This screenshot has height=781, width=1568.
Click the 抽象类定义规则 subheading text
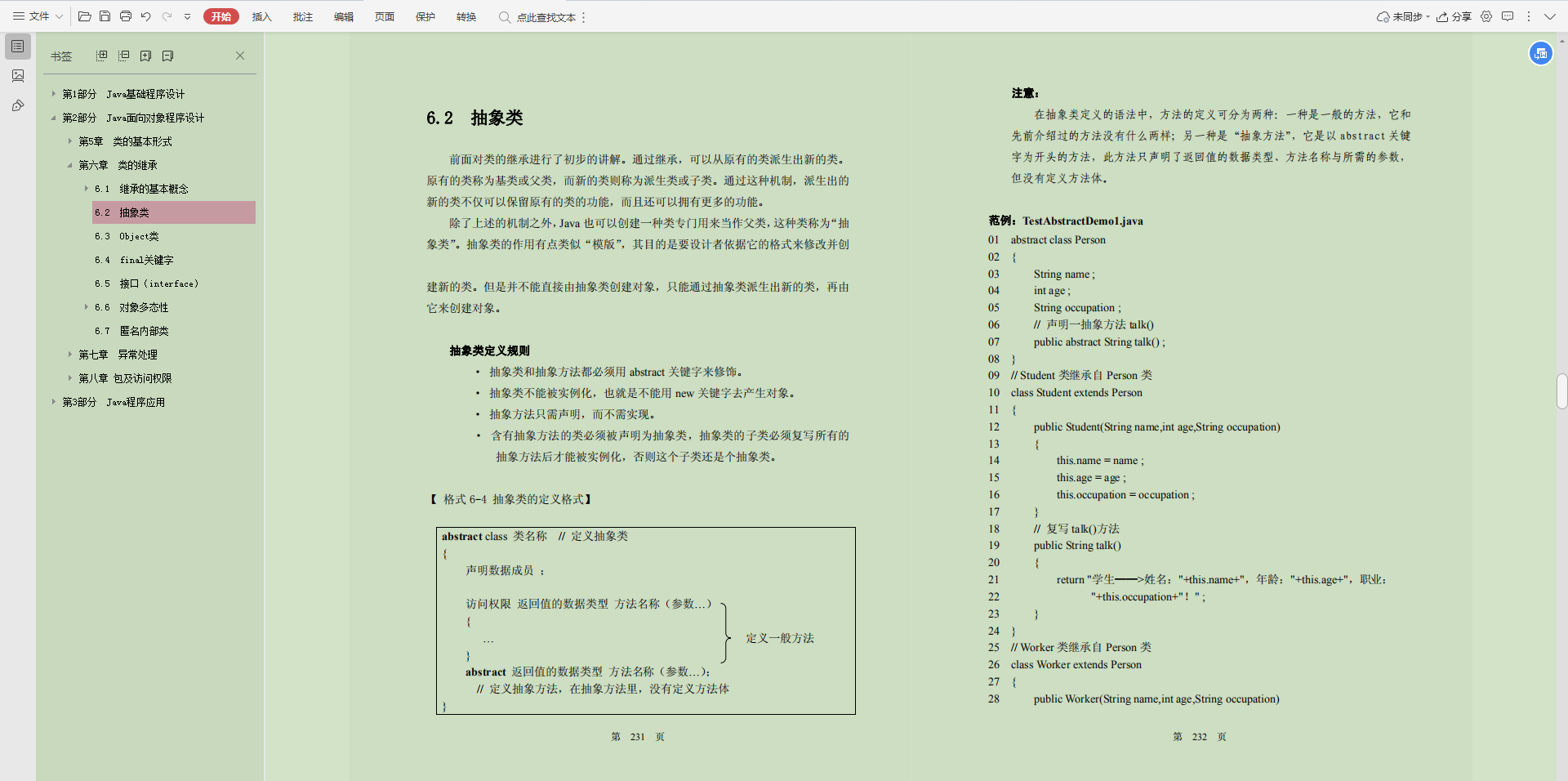(x=489, y=350)
